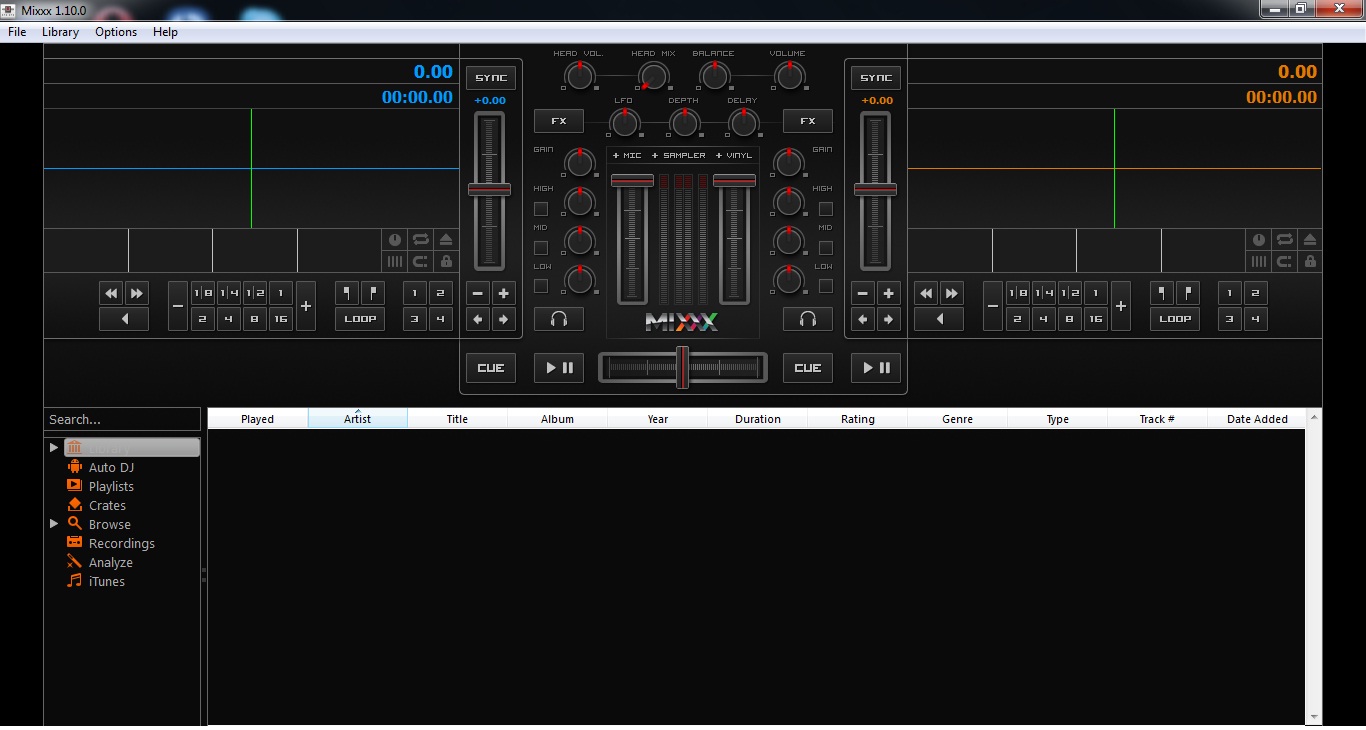Expand the Library tree node arrow
The height and width of the screenshot is (730, 1366).
(54, 448)
